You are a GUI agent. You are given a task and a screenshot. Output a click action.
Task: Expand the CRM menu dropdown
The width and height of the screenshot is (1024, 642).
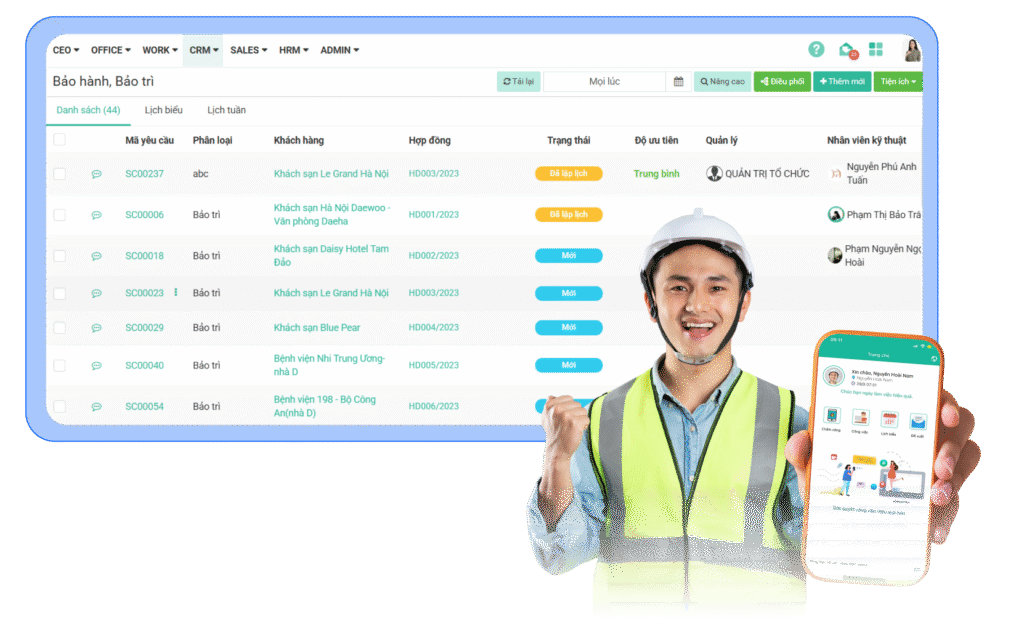pyautogui.click(x=203, y=49)
